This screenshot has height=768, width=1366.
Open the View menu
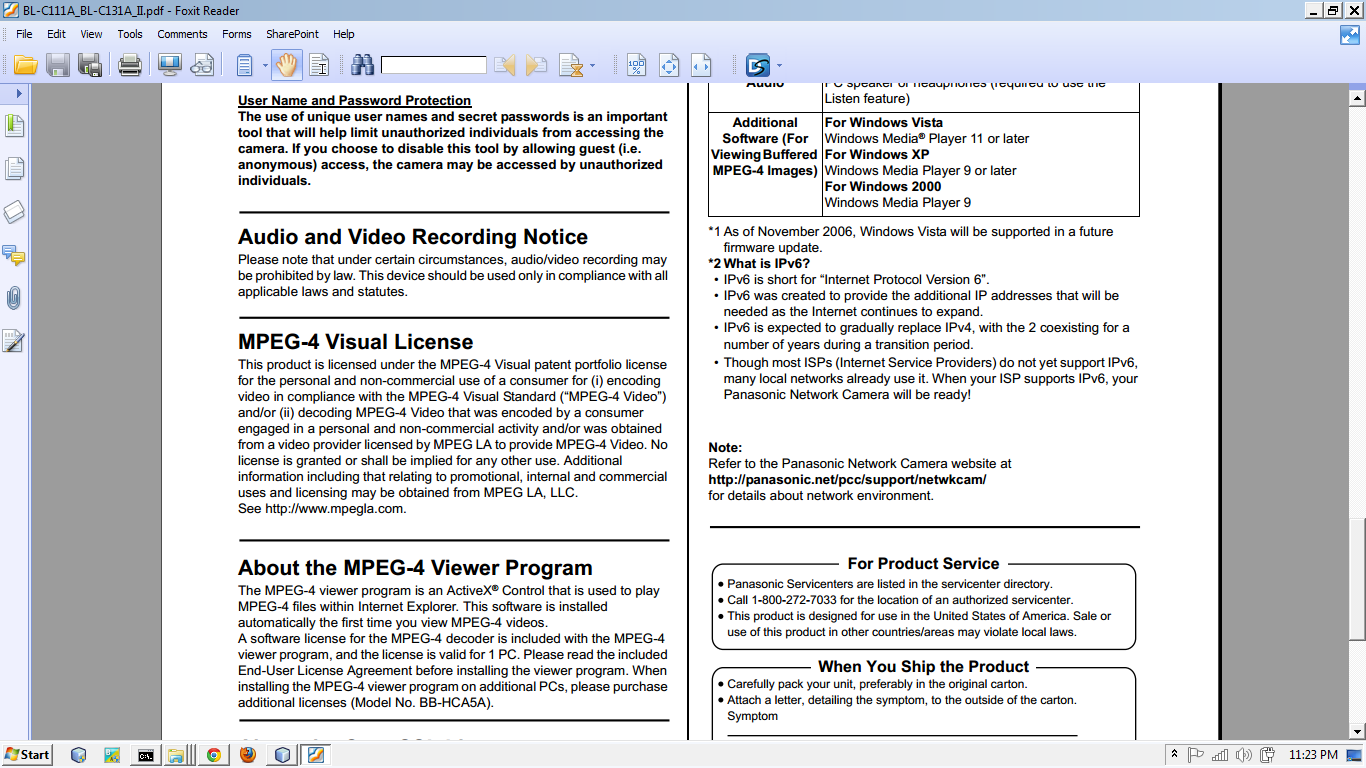click(91, 34)
